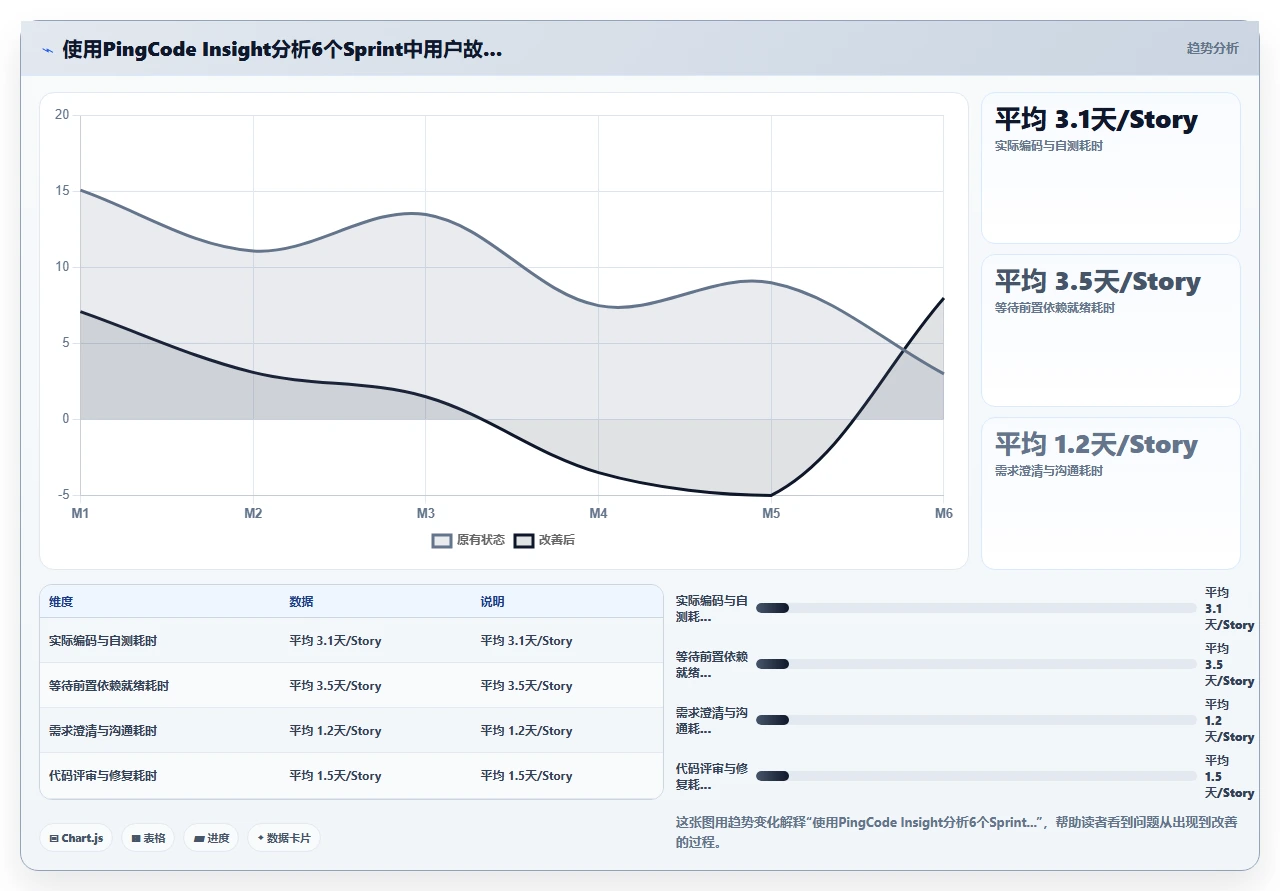Select the 进度 tag chip
This screenshot has width=1280, height=891.
211,838
